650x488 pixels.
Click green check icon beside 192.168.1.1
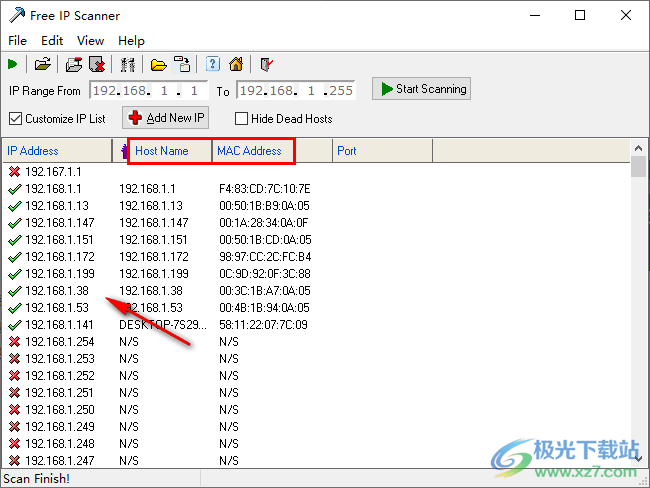coord(15,189)
